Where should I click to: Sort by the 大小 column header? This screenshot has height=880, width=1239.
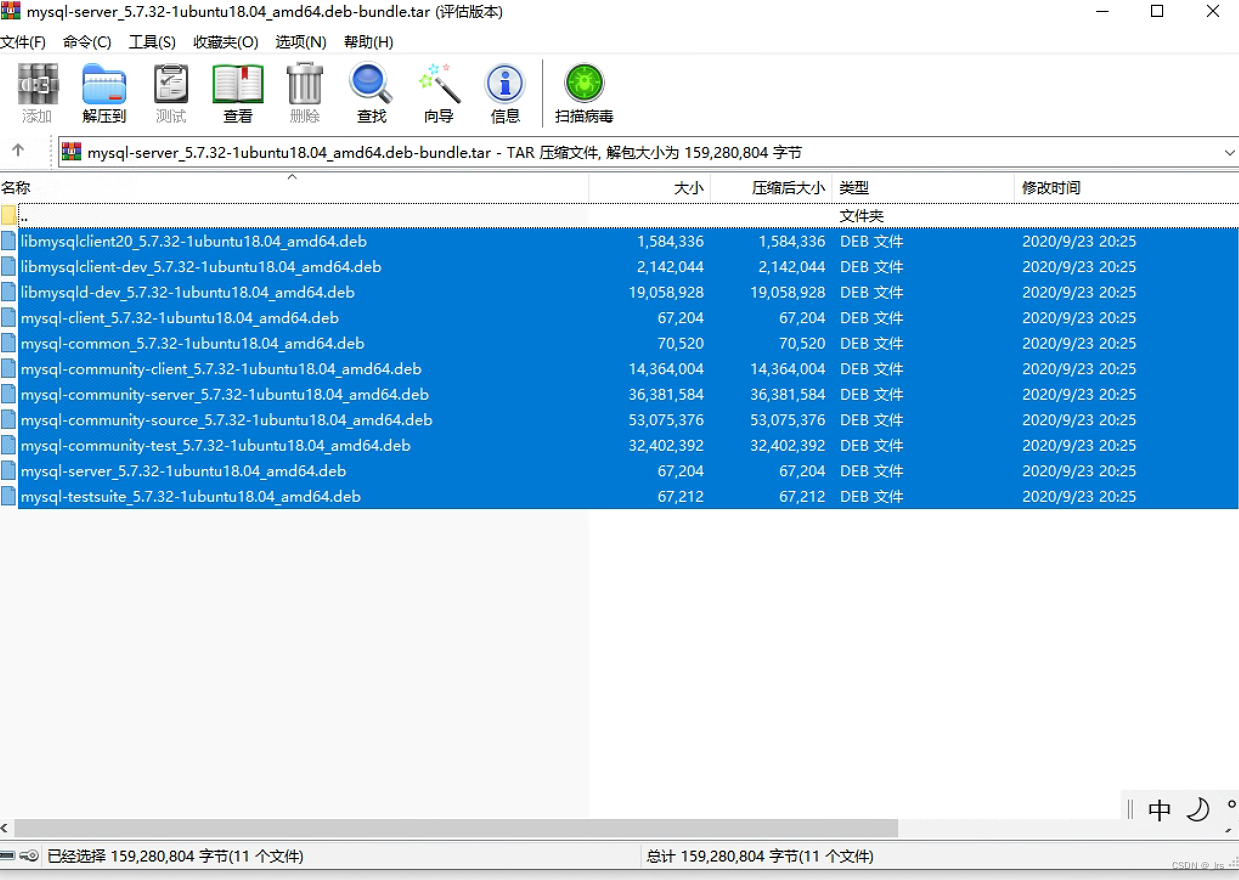point(650,188)
